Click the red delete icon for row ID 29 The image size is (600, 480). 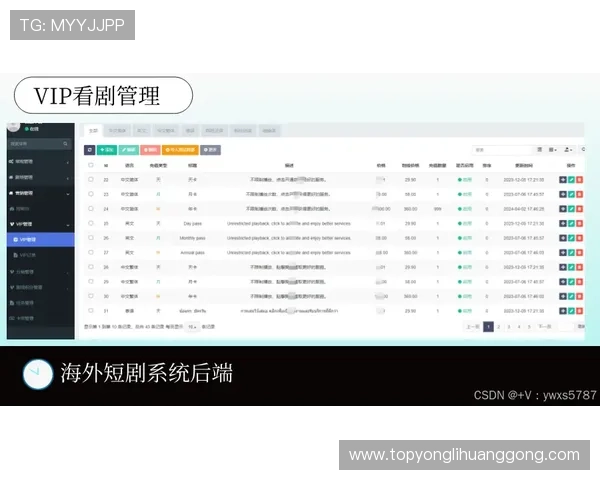(x=580, y=282)
